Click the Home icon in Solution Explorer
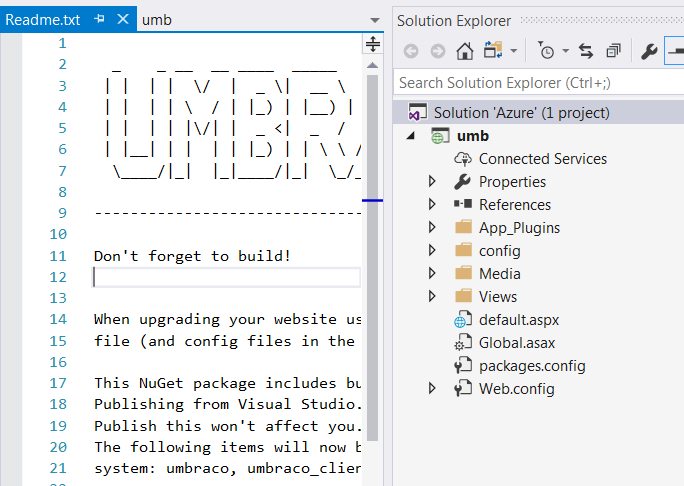The image size is (684, 486). (465, 51)
